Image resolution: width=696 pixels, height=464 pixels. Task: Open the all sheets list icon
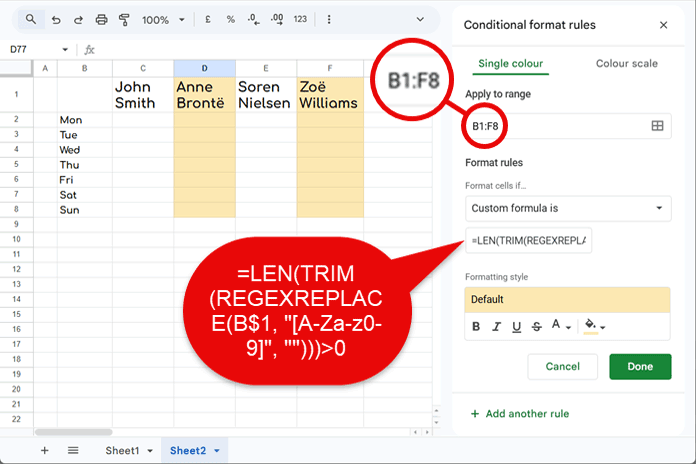point(73,451)
